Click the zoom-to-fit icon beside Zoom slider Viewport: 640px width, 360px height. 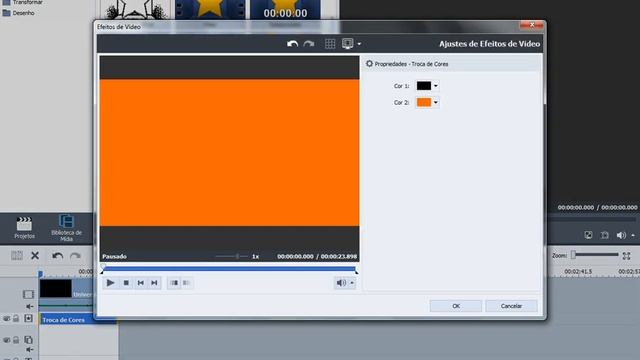coord(626,256)
